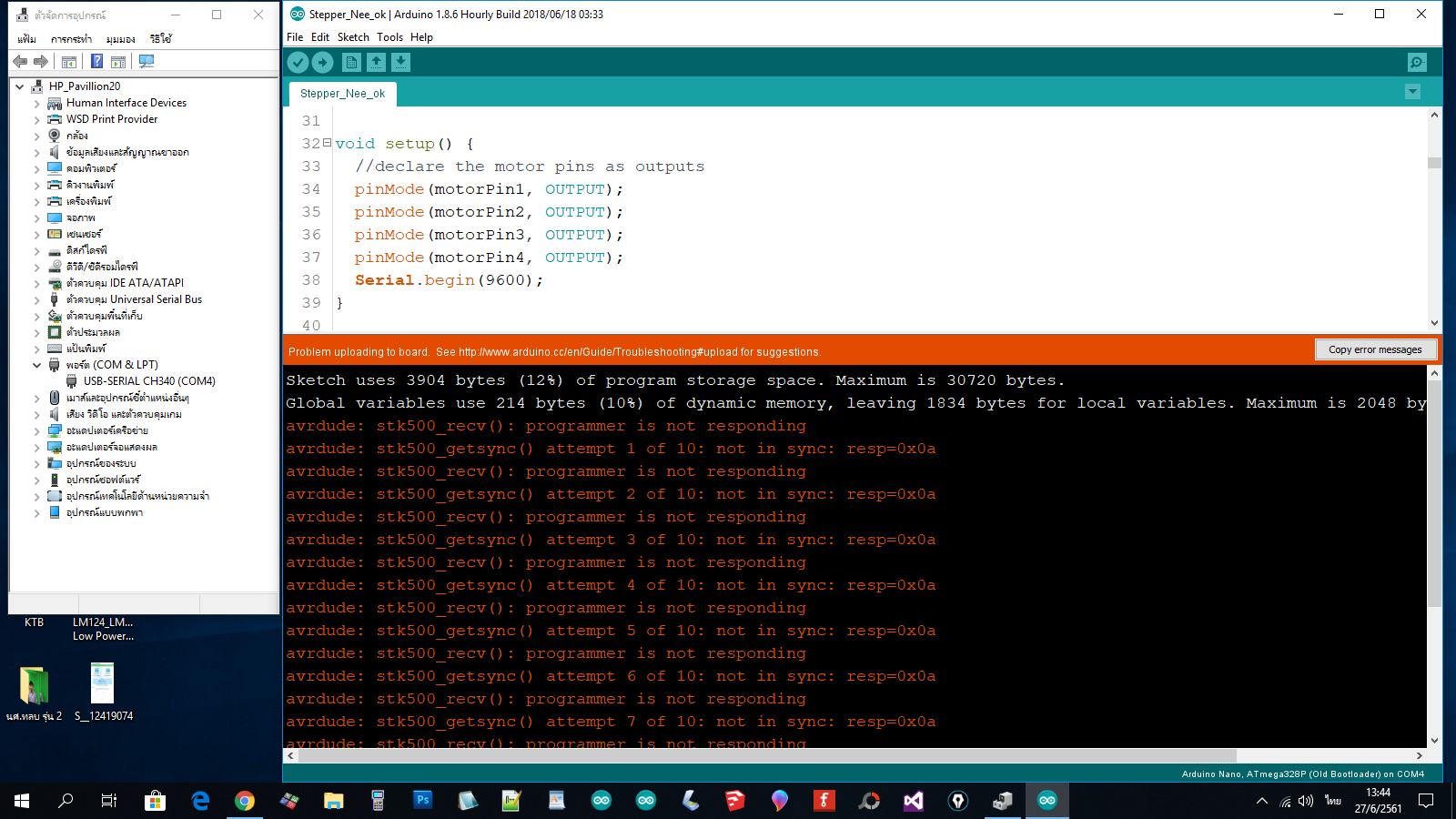This screenshot has height=819, width=1456.
Task: Open the notification center icon
Action: pos(1426,801)
